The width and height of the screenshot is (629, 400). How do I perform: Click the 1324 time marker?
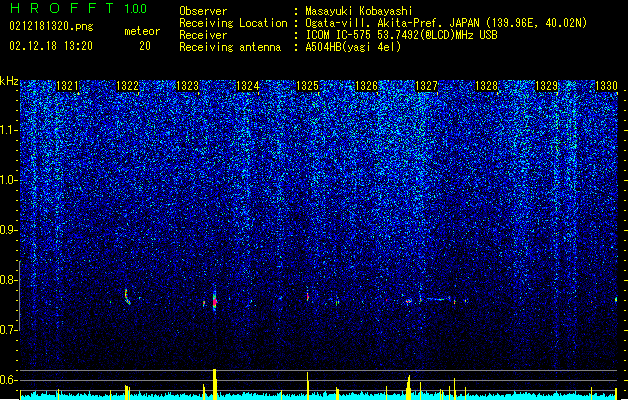248,86
